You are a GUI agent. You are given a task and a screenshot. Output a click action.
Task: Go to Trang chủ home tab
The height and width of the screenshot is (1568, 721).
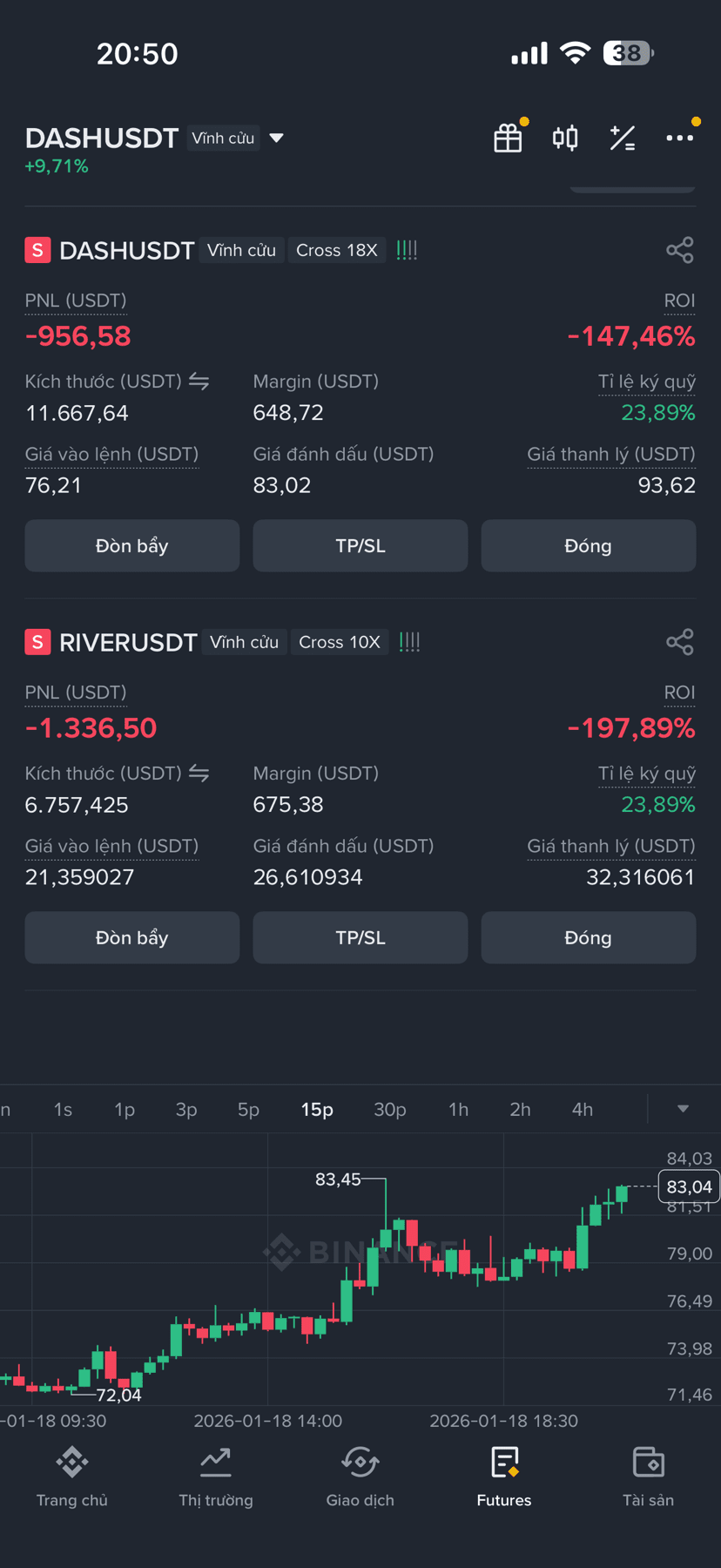tap(72, 1477)
